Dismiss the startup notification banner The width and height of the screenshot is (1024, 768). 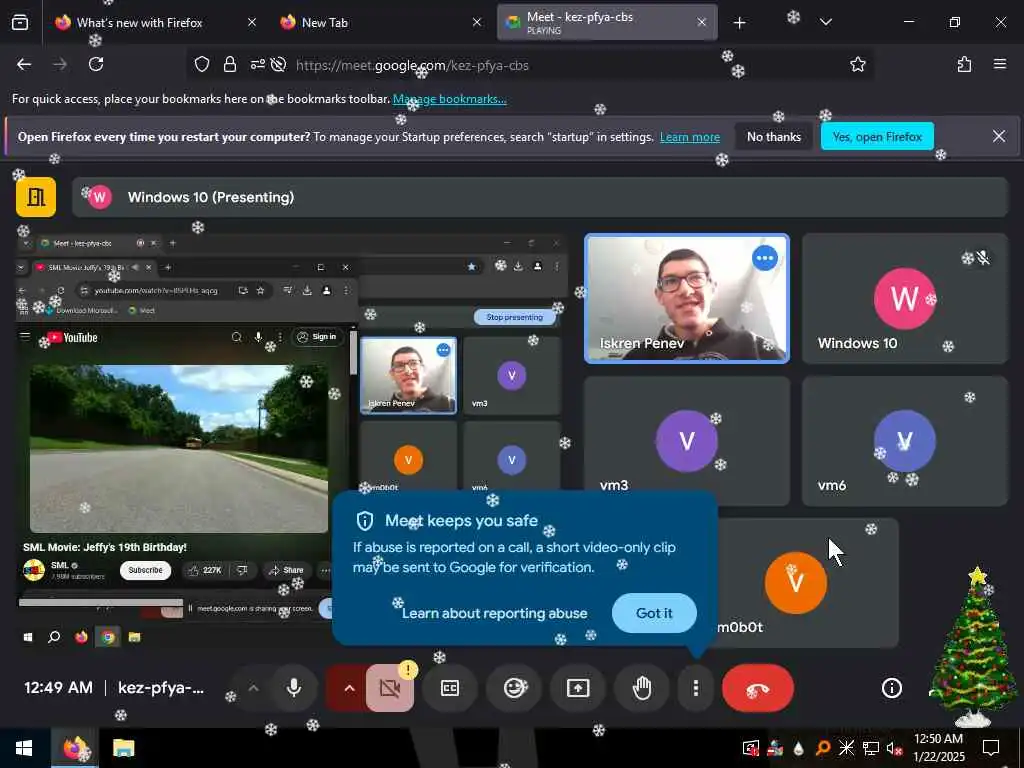click(999, 136)
